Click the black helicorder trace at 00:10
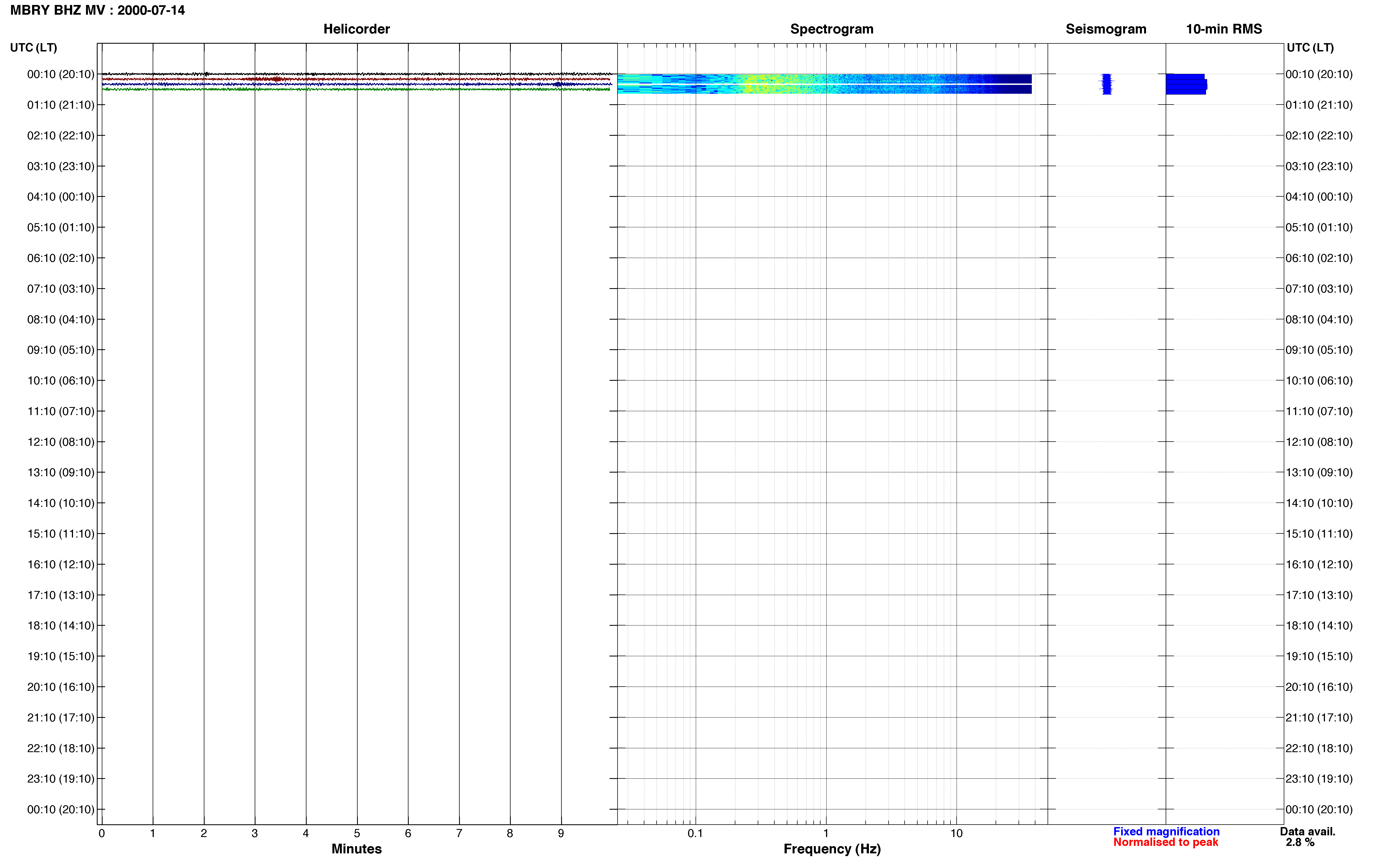The image size is (1388, 868). pyautogui.click(x=356, y=74)
